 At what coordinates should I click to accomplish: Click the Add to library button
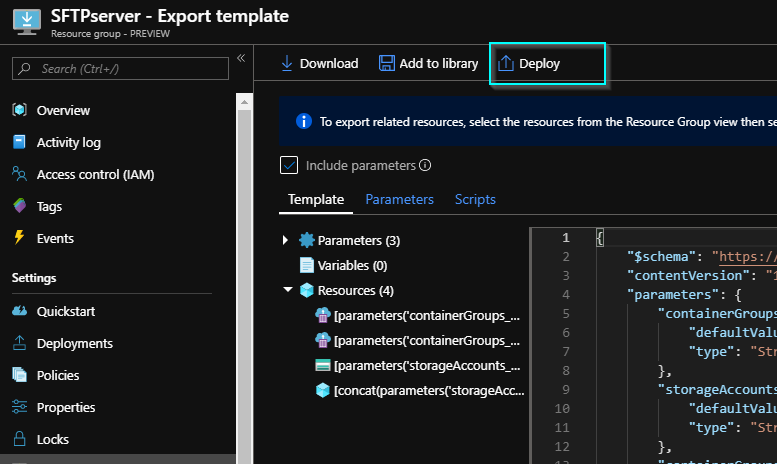pos(428,63)
